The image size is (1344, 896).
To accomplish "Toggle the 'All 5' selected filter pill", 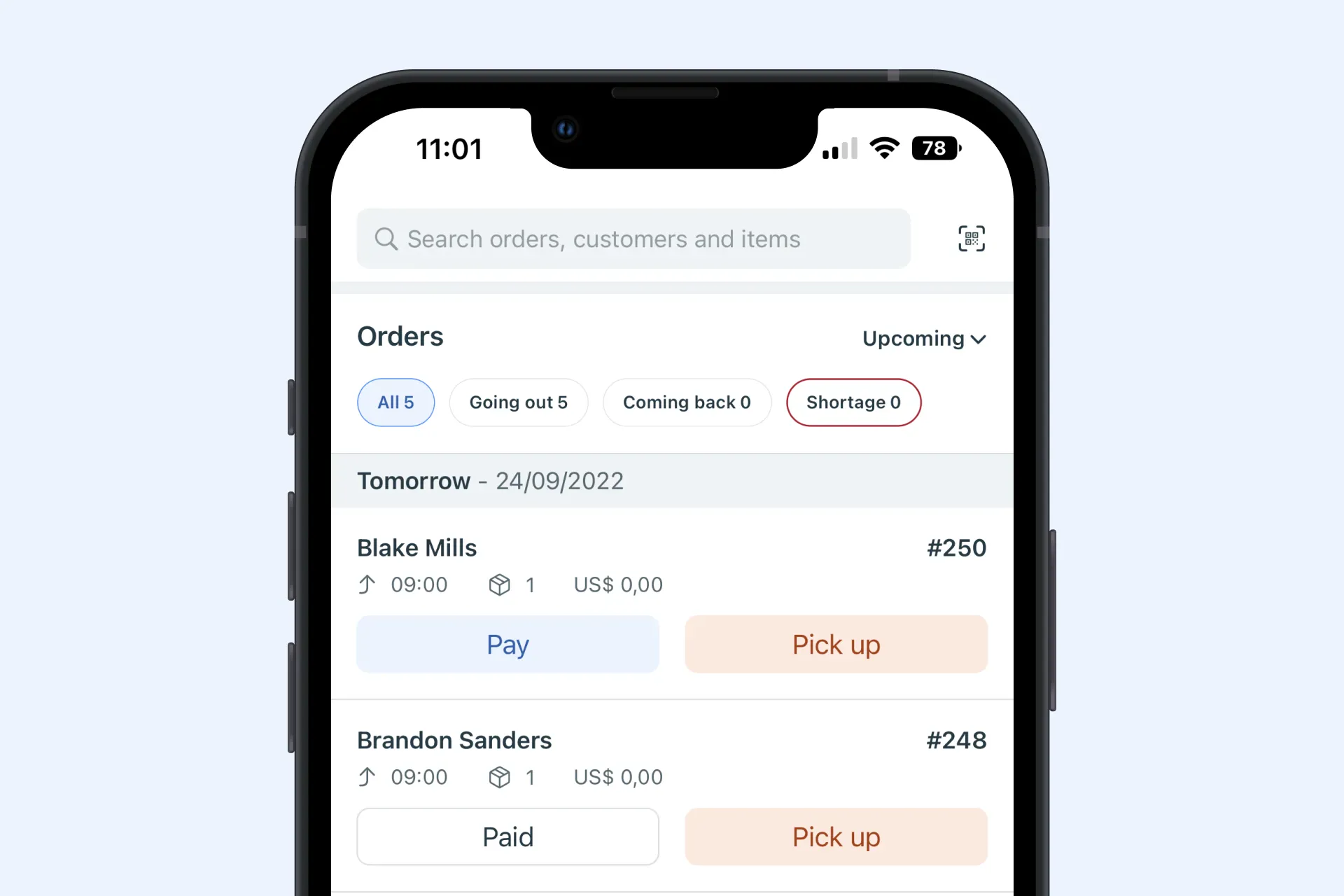I will click(x=396, y=401).
